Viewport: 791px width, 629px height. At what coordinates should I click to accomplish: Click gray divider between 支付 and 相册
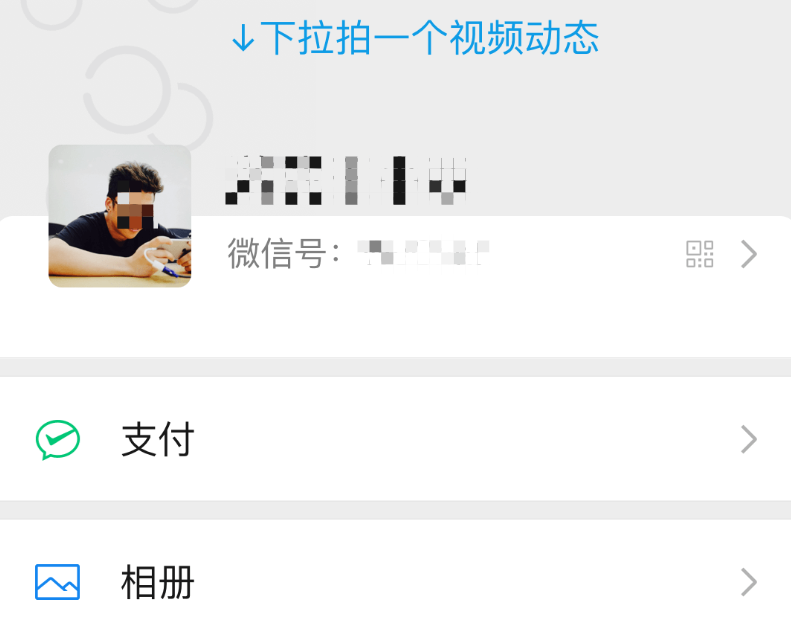tap(396, 510)
